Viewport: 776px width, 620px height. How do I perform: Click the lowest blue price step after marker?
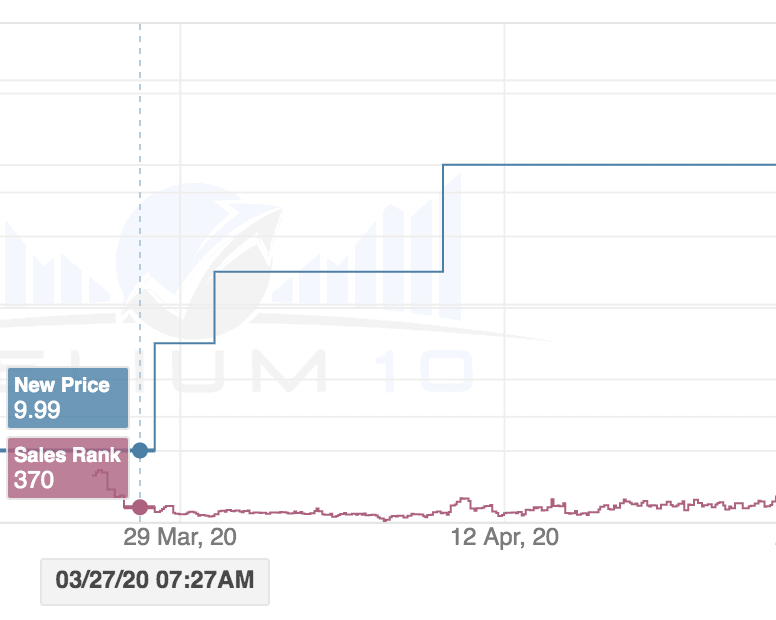click(x=185, y=343)
